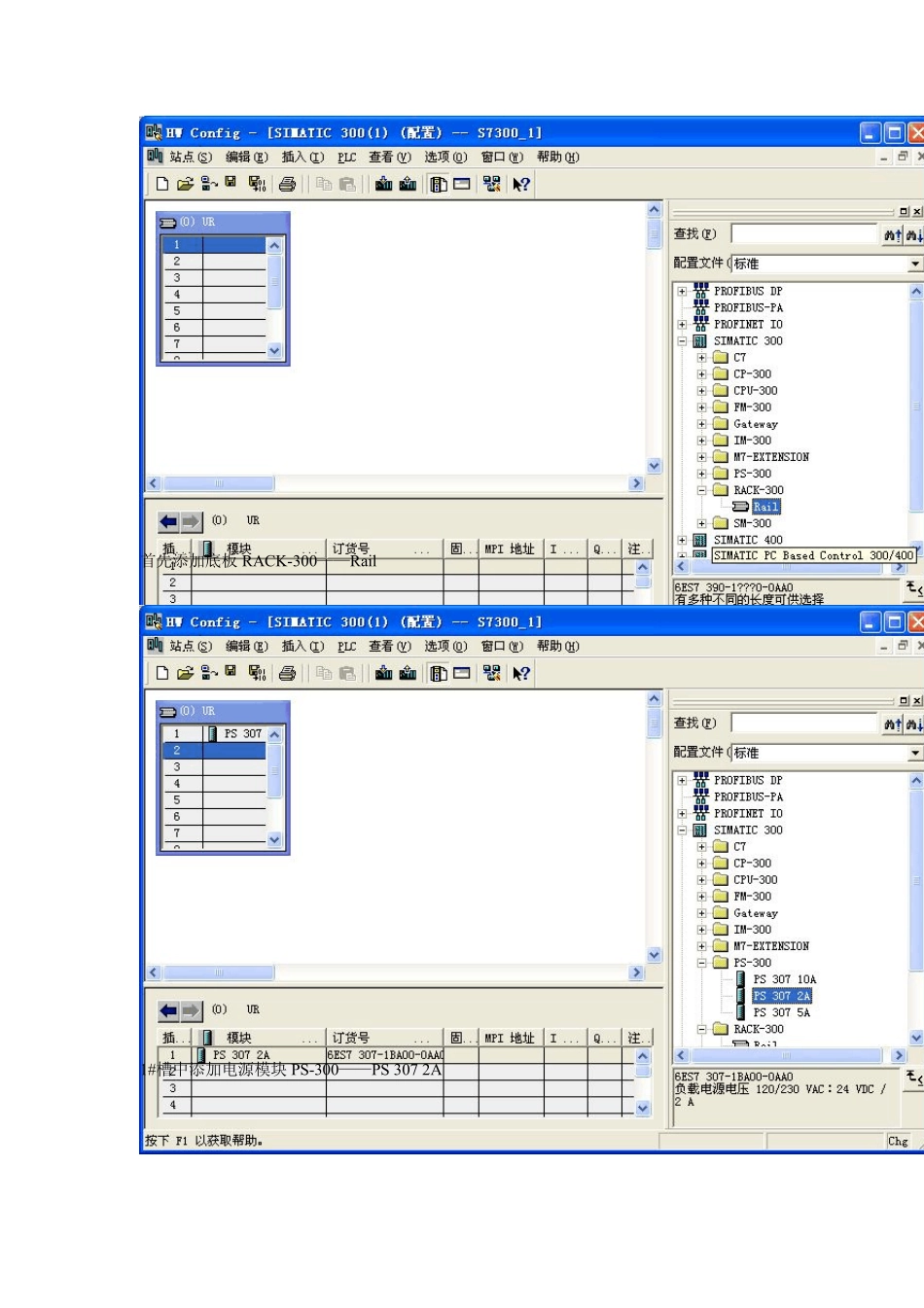
Task: Expand CP-300 folder in lower catalog
Action: coord(701,863)
